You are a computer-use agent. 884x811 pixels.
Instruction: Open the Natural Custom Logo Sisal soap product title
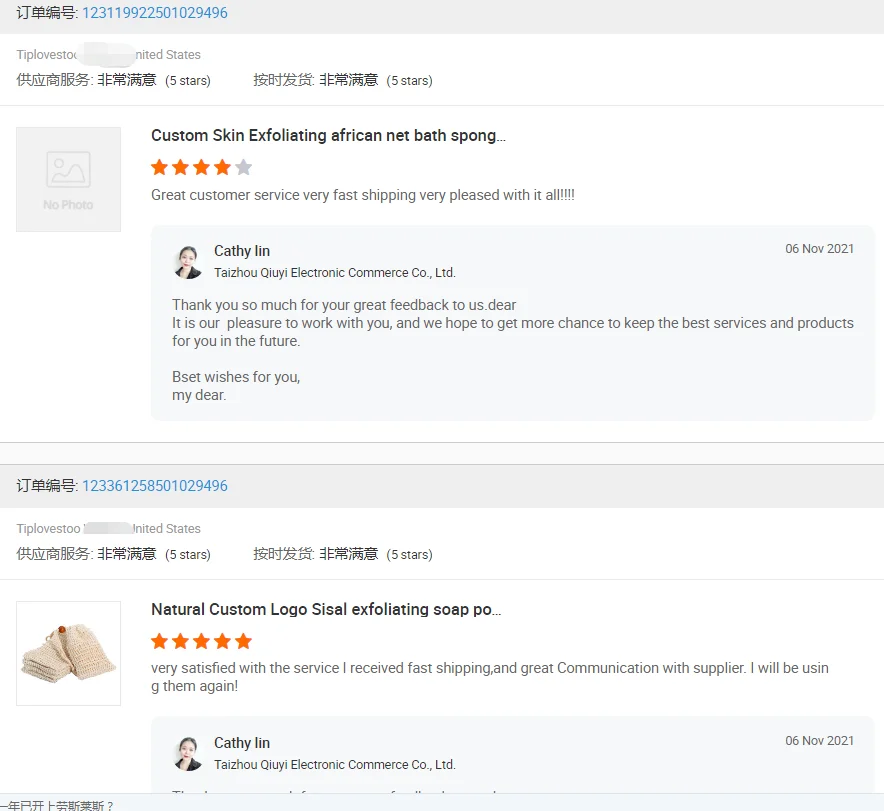click(x=326, y=610)
